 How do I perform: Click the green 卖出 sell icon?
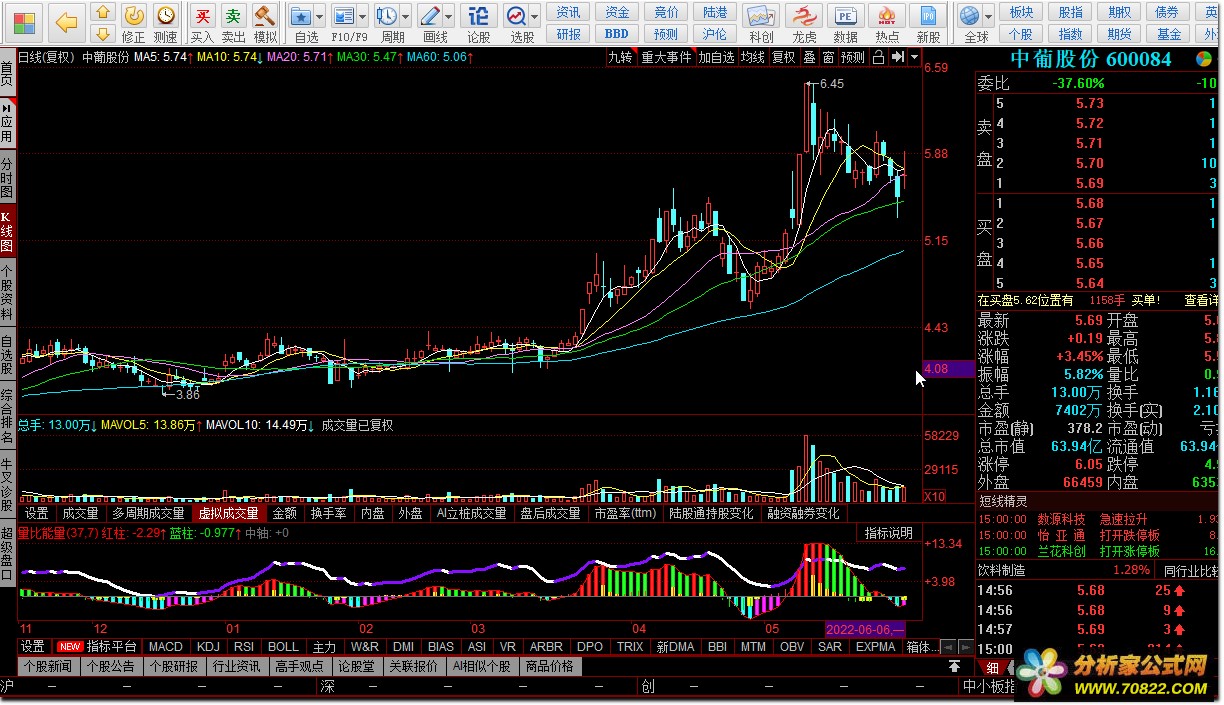233,15
